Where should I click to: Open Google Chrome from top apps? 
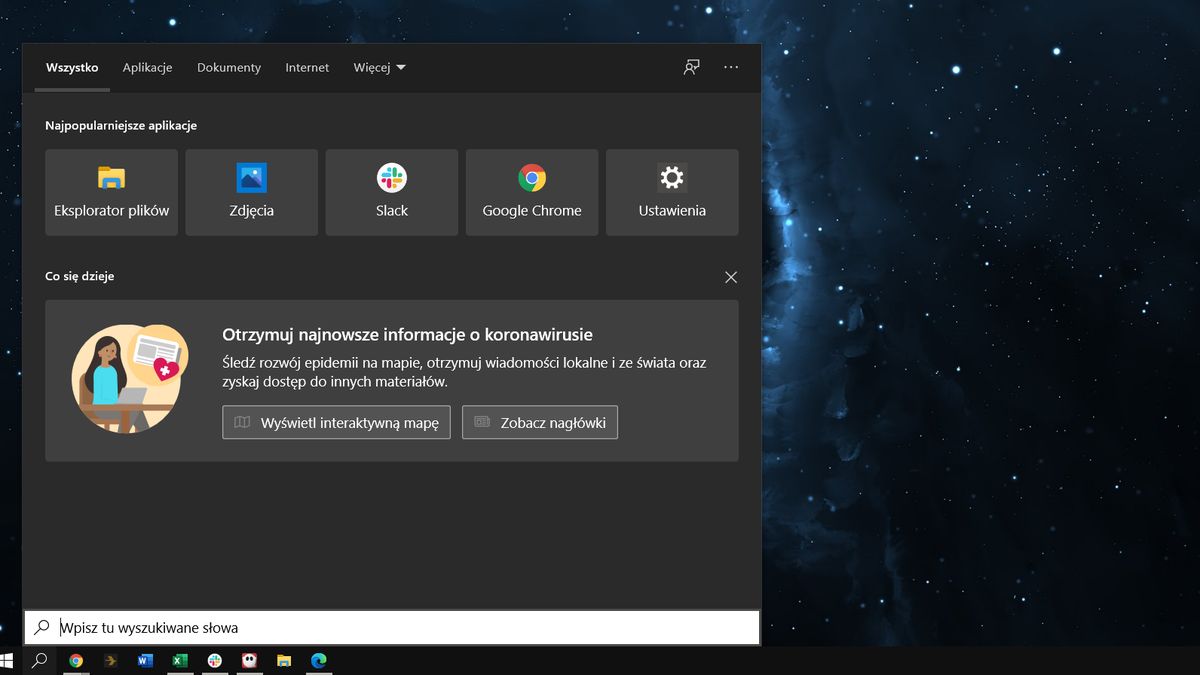[531, 192]
